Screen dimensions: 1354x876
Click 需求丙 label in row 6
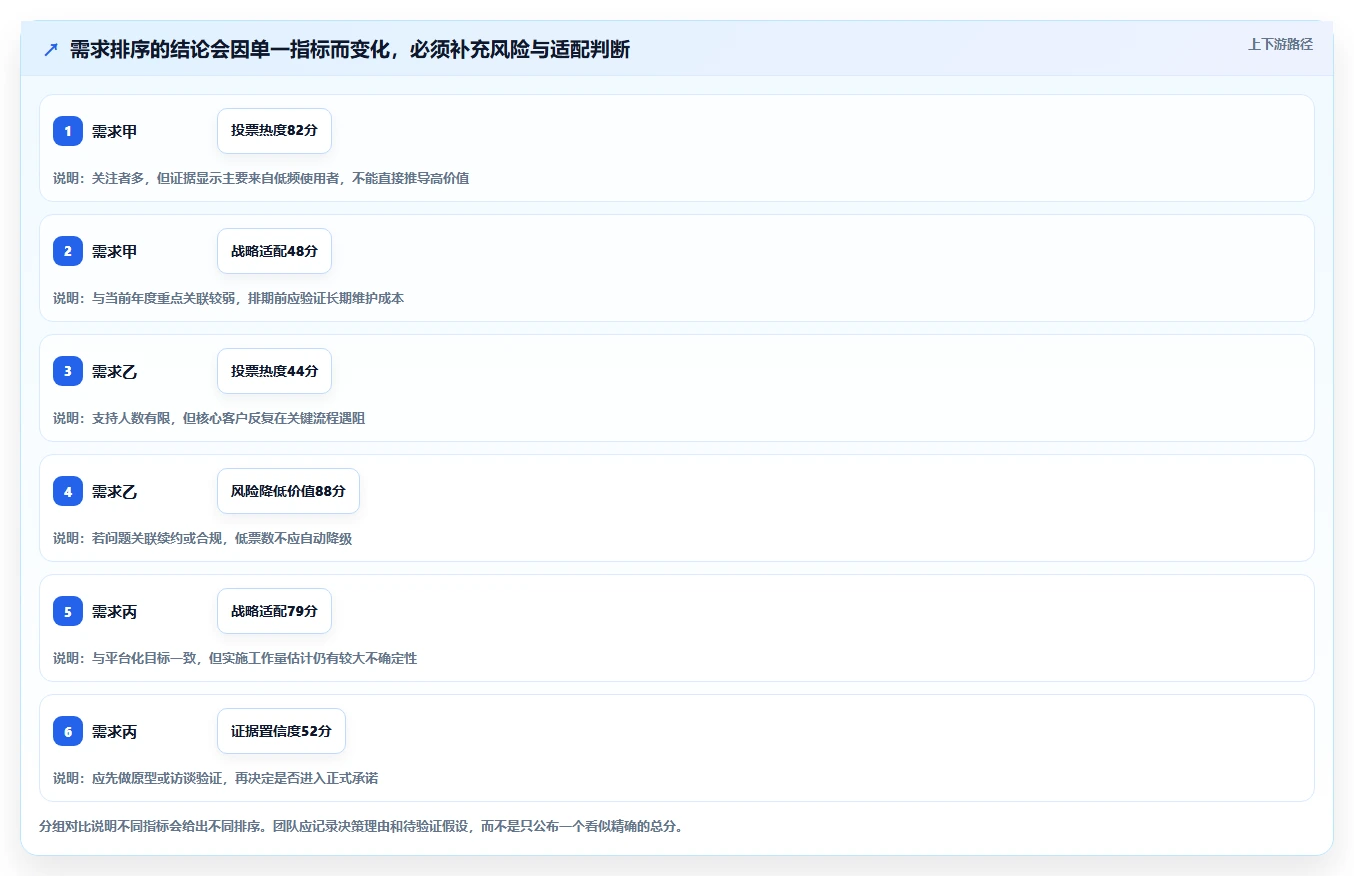(x=114, y=731)
